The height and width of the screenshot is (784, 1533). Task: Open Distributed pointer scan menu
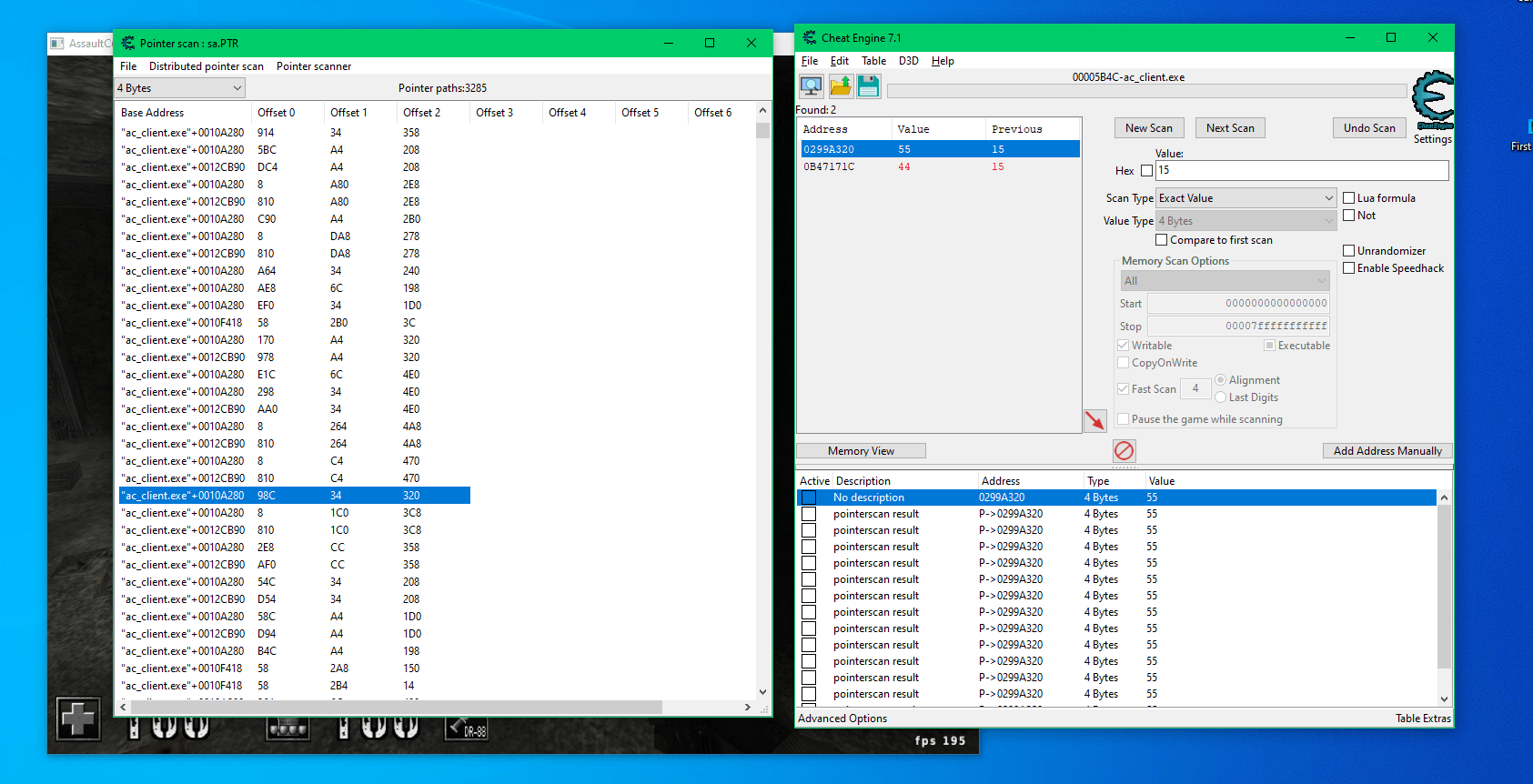tap(207, 66)
